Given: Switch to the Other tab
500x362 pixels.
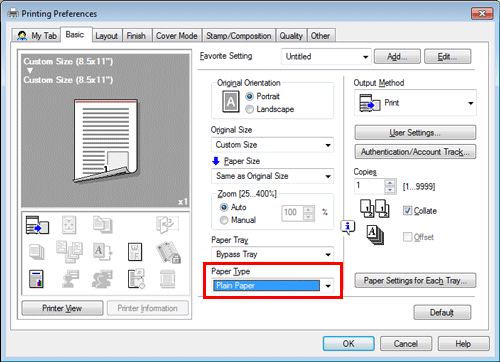Looking at the screenshot, I should (320, 36).
